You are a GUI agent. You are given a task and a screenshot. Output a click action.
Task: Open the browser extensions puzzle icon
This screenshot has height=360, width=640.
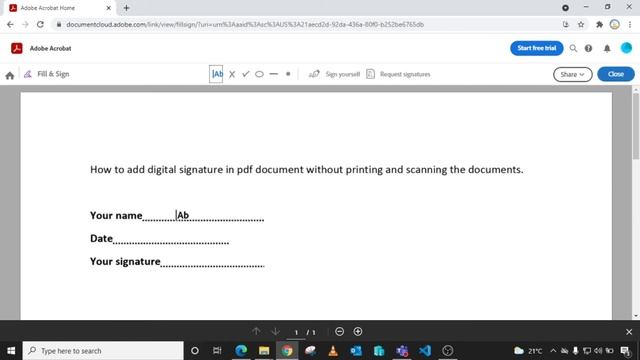click(x=599, y=24)
